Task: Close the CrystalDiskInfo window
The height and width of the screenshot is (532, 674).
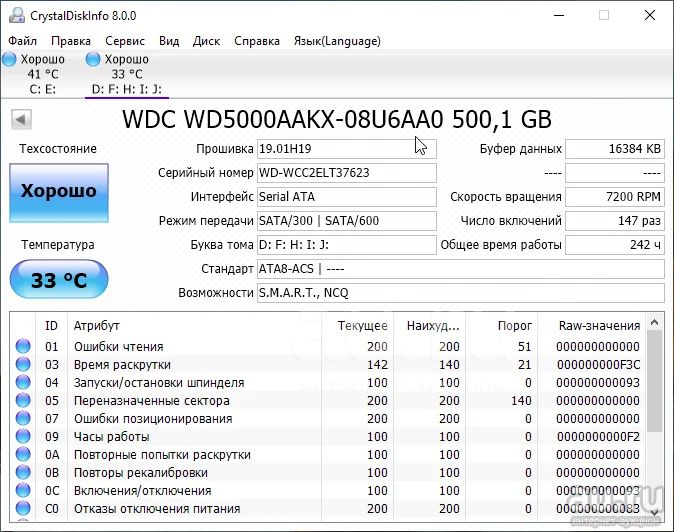Action: pos(650,15)
